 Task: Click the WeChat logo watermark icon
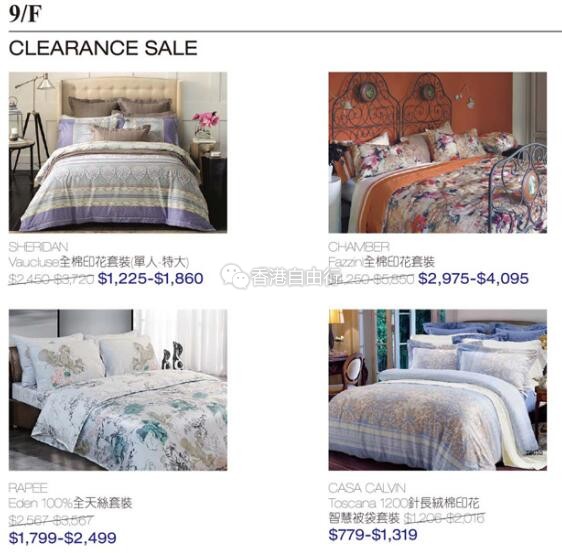235,276
